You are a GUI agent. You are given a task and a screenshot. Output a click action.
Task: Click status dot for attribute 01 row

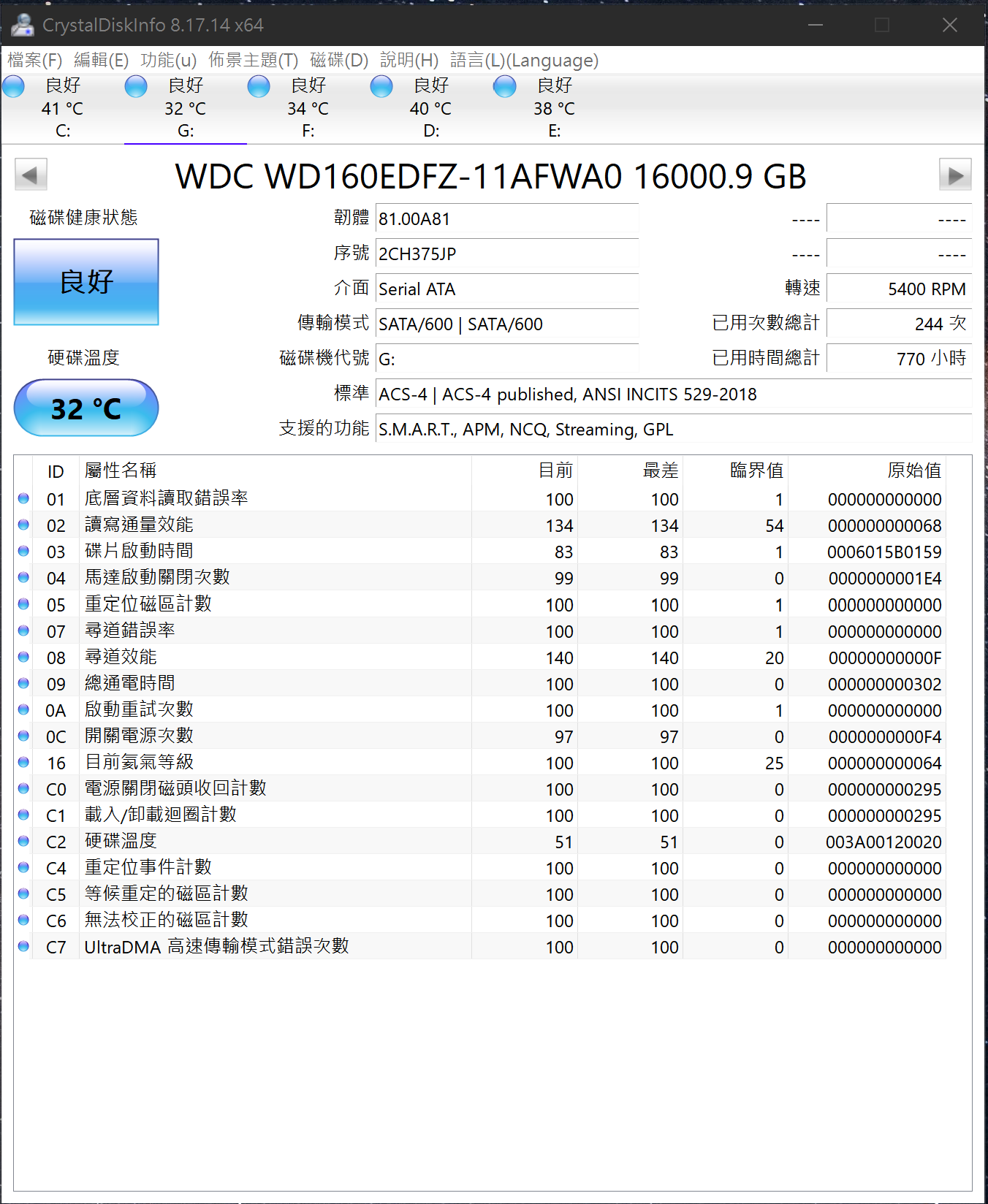pyautogui.click(x=23, y=498)
